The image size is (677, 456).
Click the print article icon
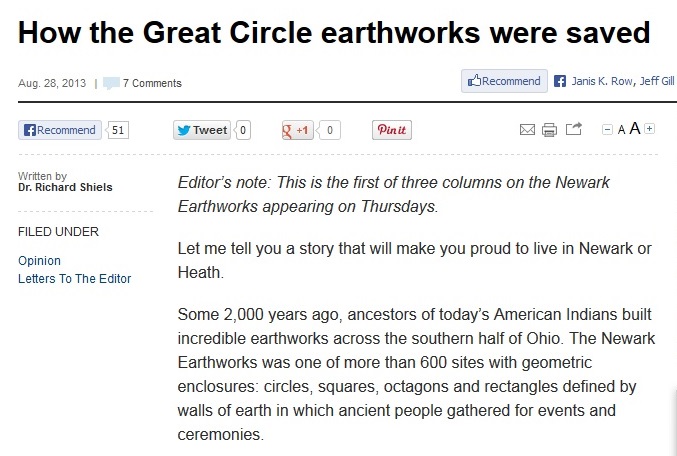549,130
